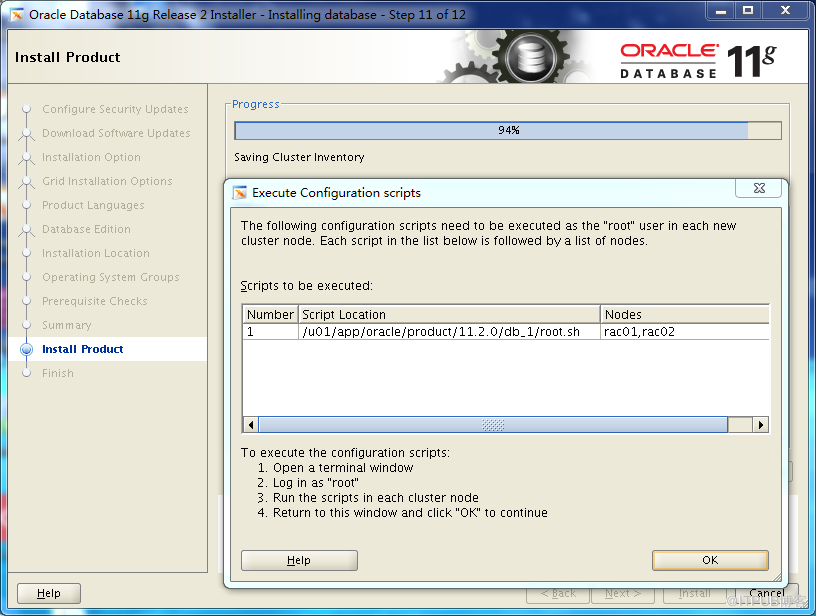Close the Execute Configuration scripts dialog

[759, 188]
